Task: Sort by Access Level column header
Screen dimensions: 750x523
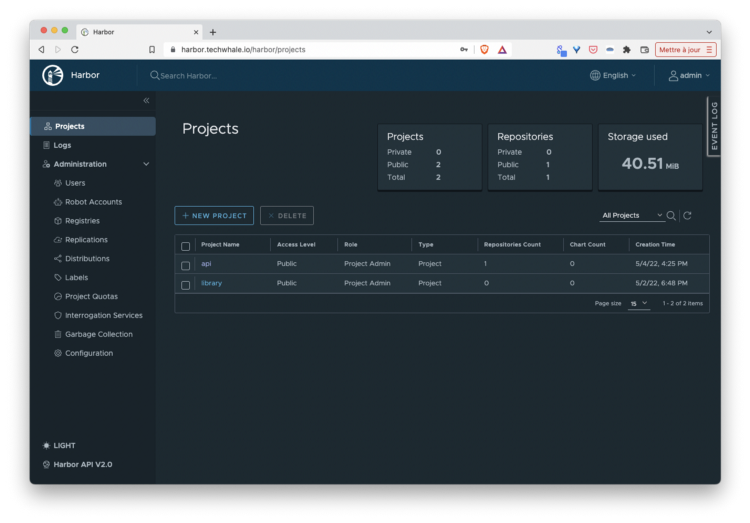Action: click(296, 245)
